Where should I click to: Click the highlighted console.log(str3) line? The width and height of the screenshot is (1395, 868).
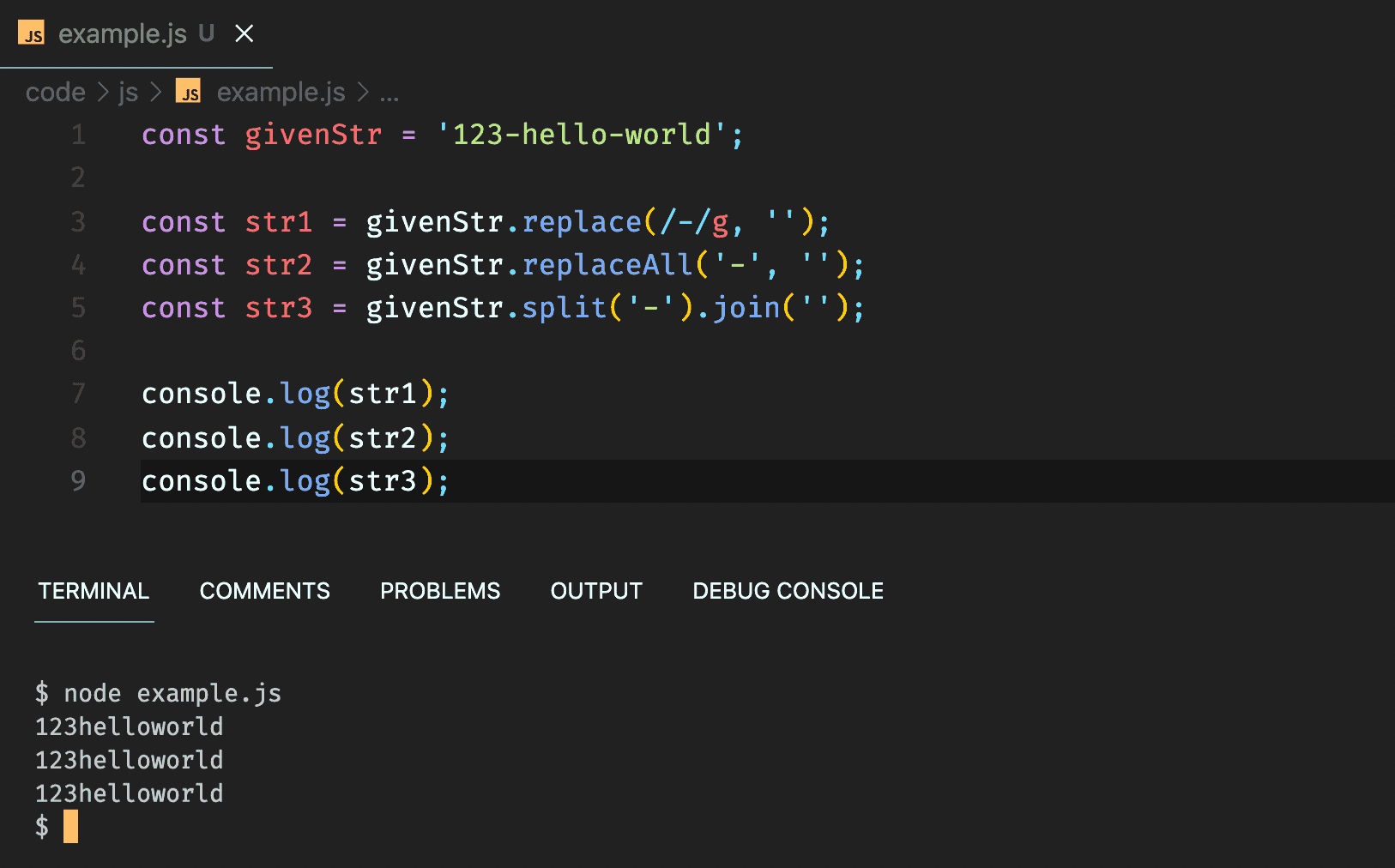tap(294, 480)
